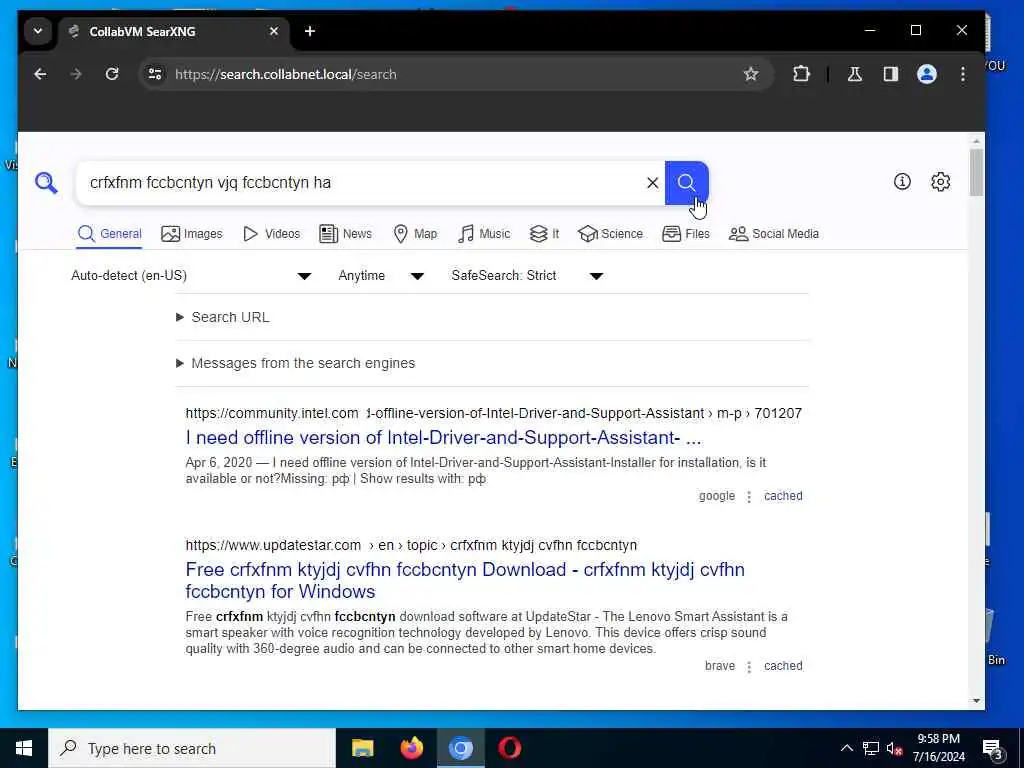
Task: Clear the search query with X icon
Action: [652, 183]
